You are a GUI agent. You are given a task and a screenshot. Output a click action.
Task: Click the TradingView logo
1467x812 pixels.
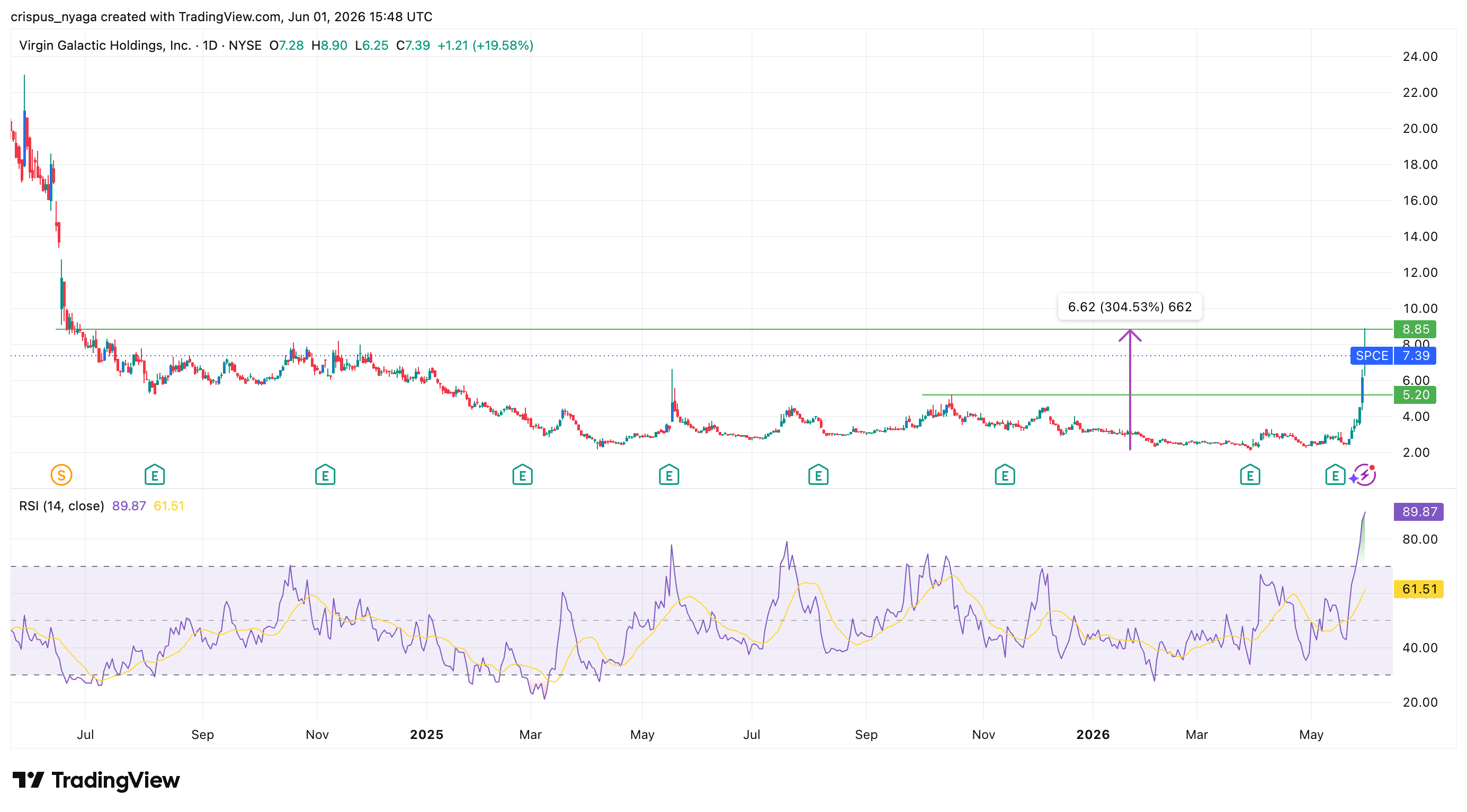[96, 780]
